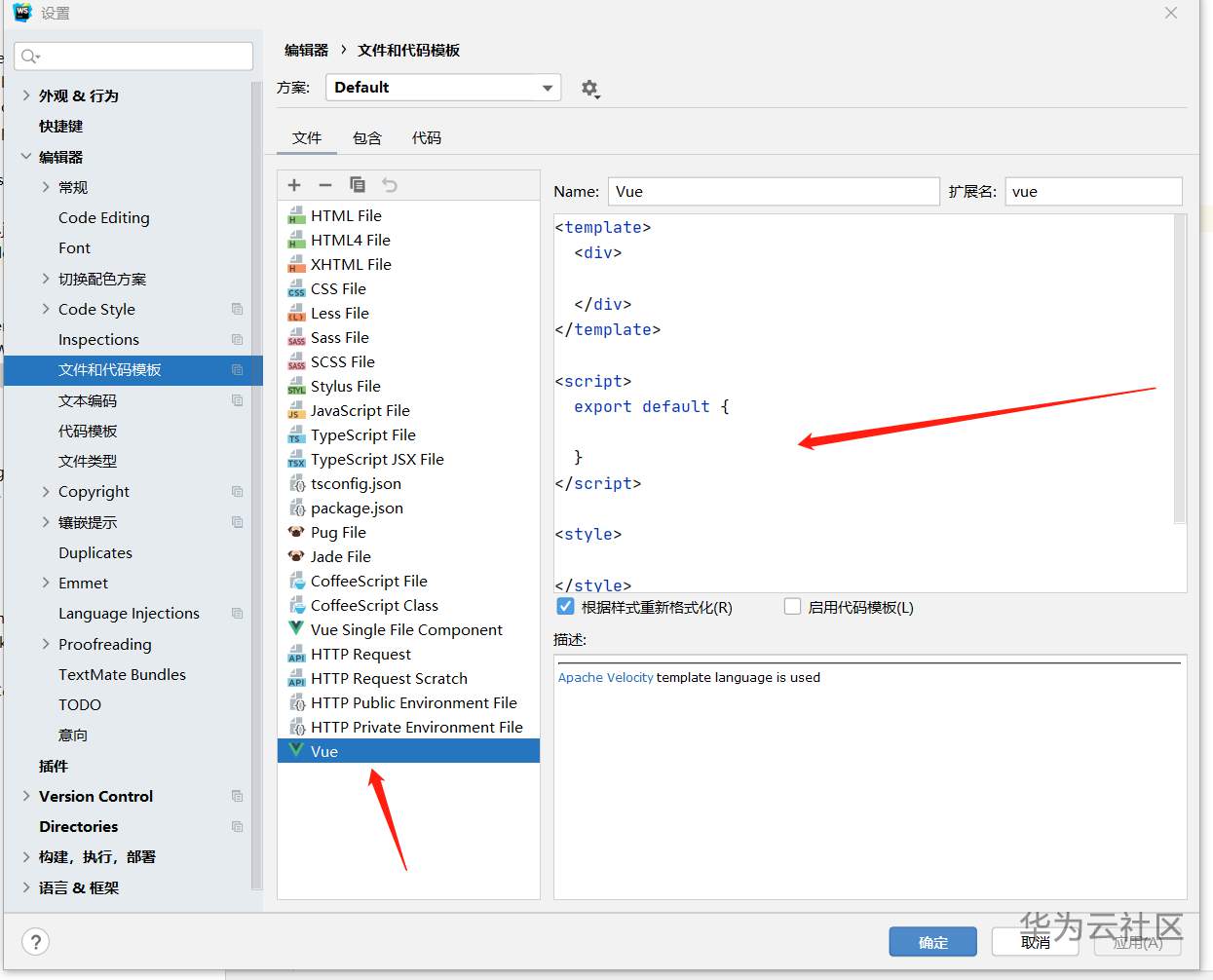Expand the 外观 & 行为 section

point(26,95)
